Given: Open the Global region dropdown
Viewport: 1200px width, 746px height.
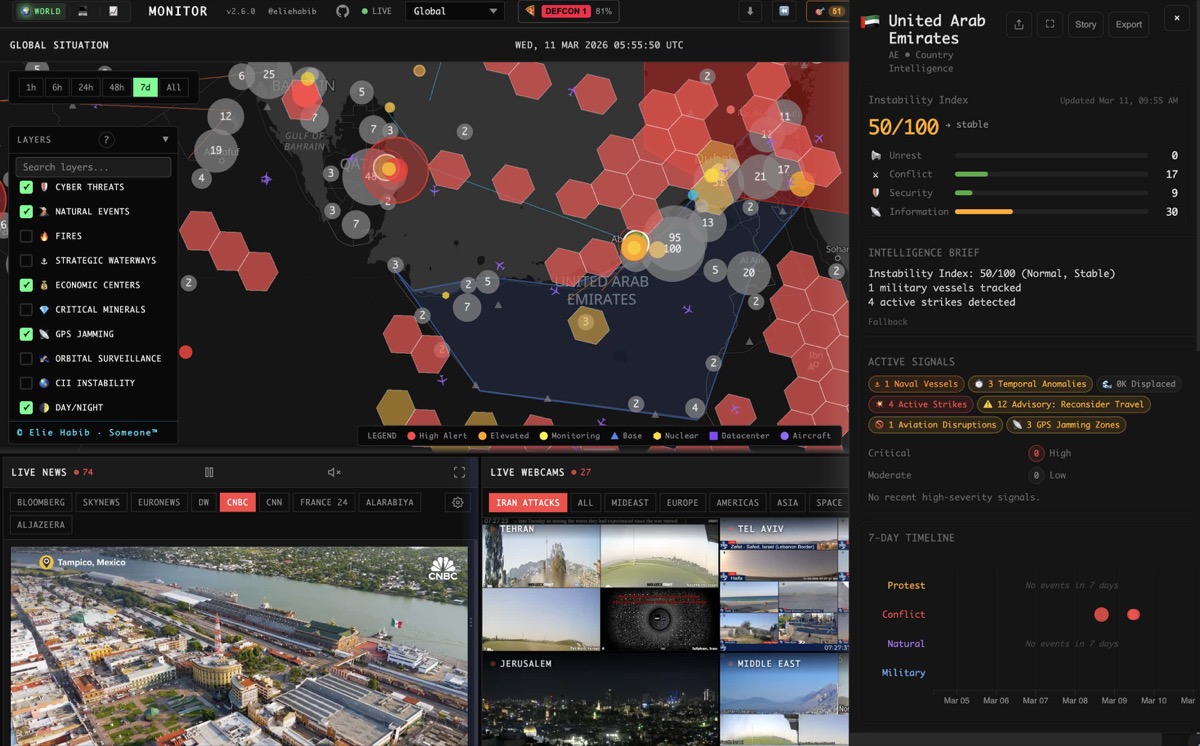Looking at the screenshot, I should [455, 12].
